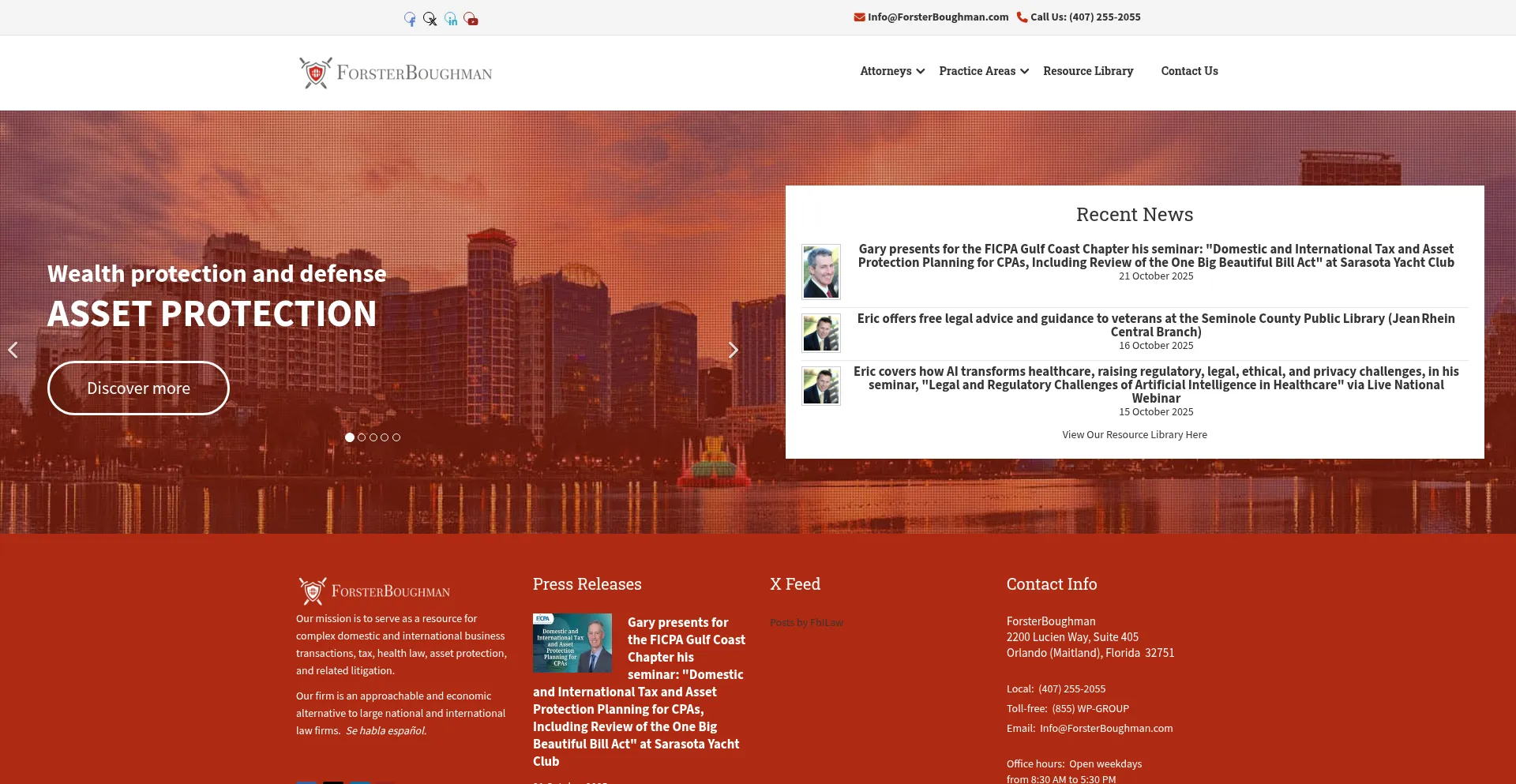The height and width of the screenshot is (784, 1516).
Task: Click the Info@ForsterBoughman.com email link in top bar
Action: click(x=937, y=17)
